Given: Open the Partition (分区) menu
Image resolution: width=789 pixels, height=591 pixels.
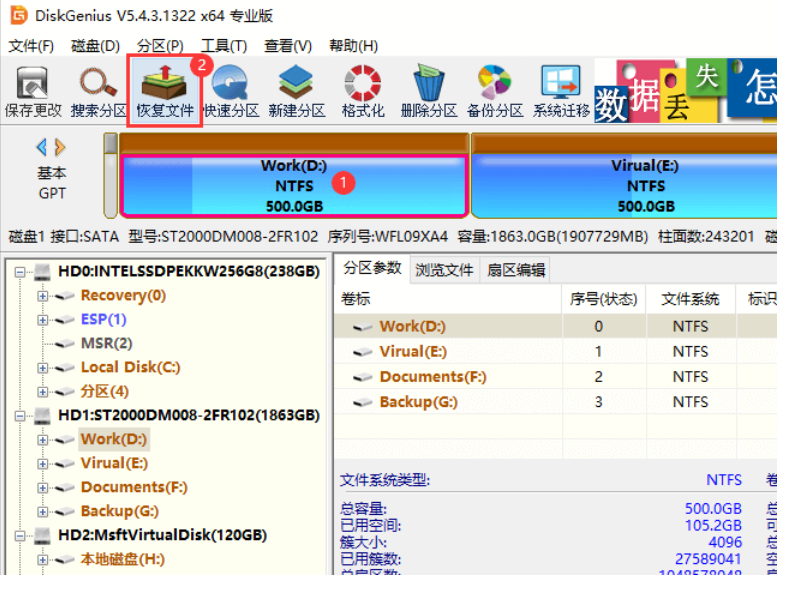Looking at the screenshot, I should tap(160, 46).
